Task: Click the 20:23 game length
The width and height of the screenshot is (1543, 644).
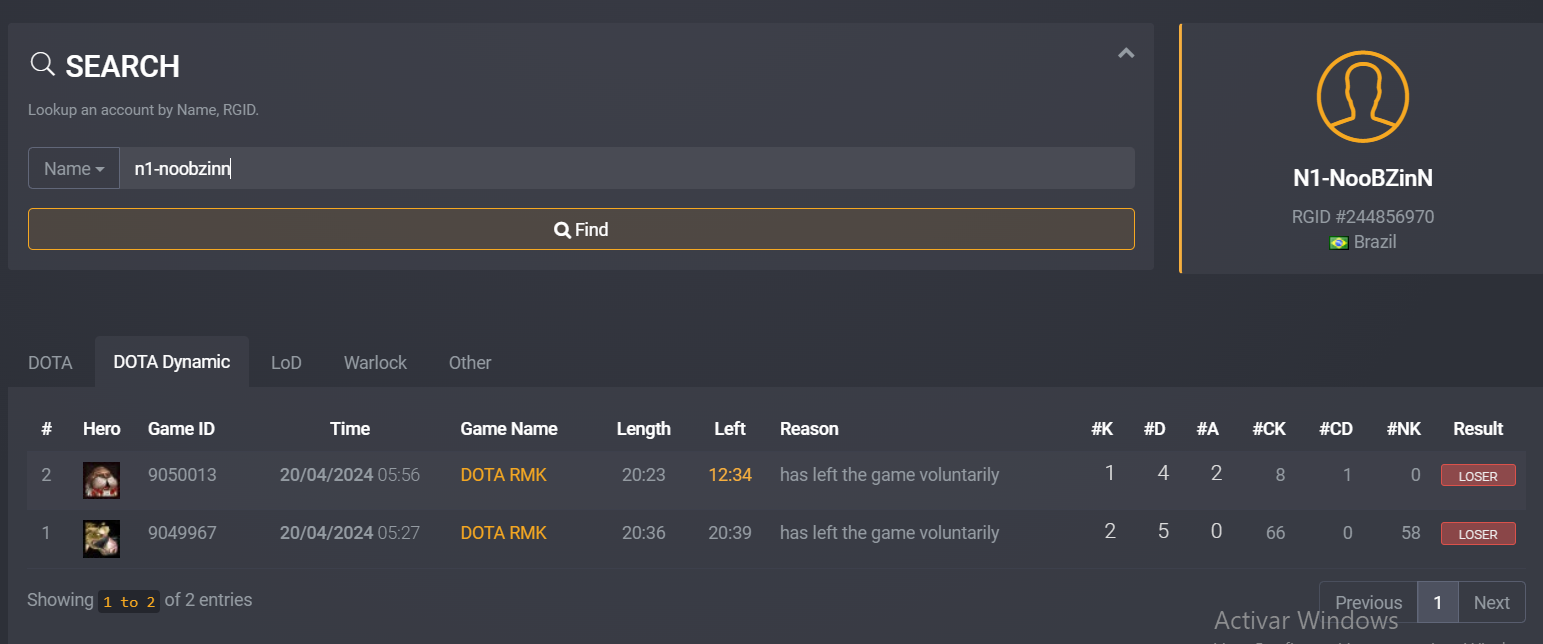Action: coord(644,475)
